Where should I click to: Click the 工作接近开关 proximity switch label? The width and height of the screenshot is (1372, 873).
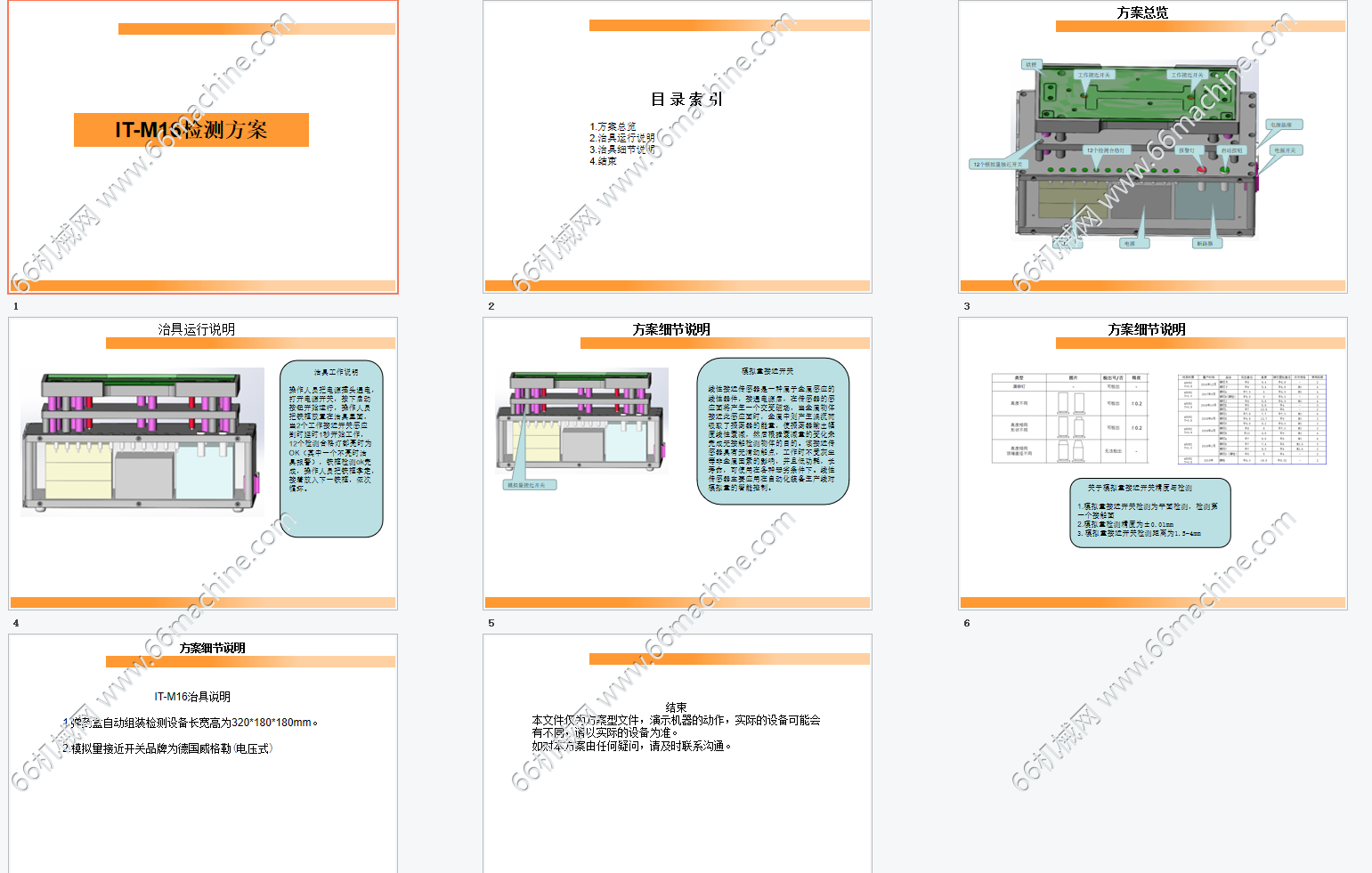[x=1094, y=74]
